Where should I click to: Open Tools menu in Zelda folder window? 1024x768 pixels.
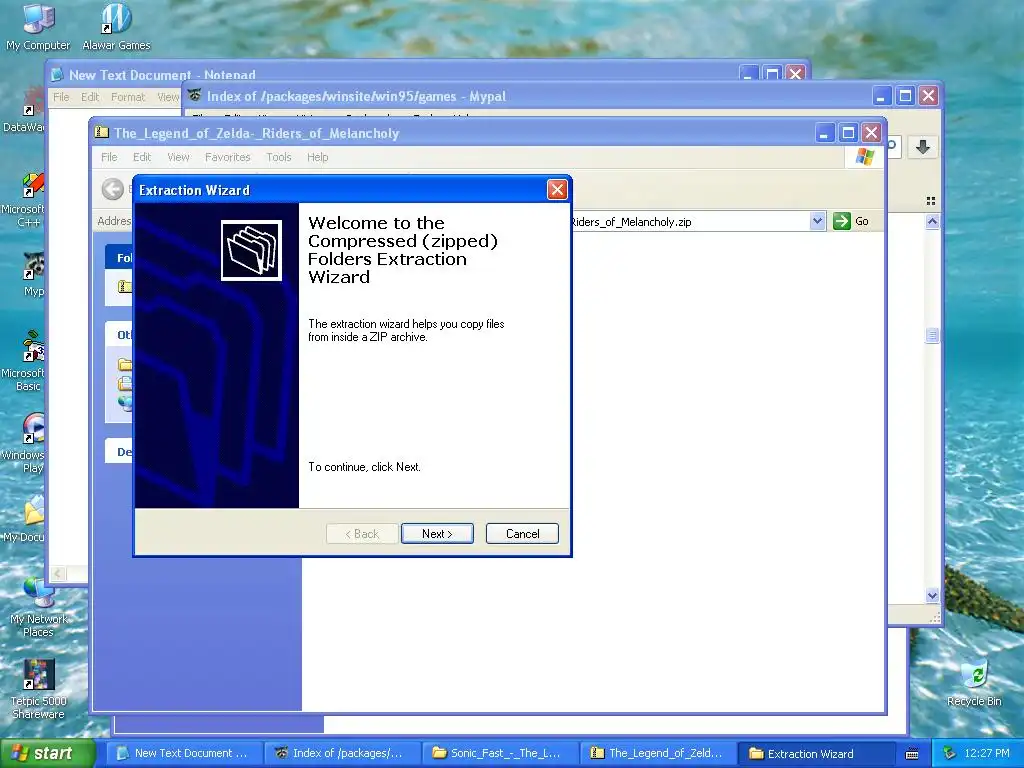(278, 157)
